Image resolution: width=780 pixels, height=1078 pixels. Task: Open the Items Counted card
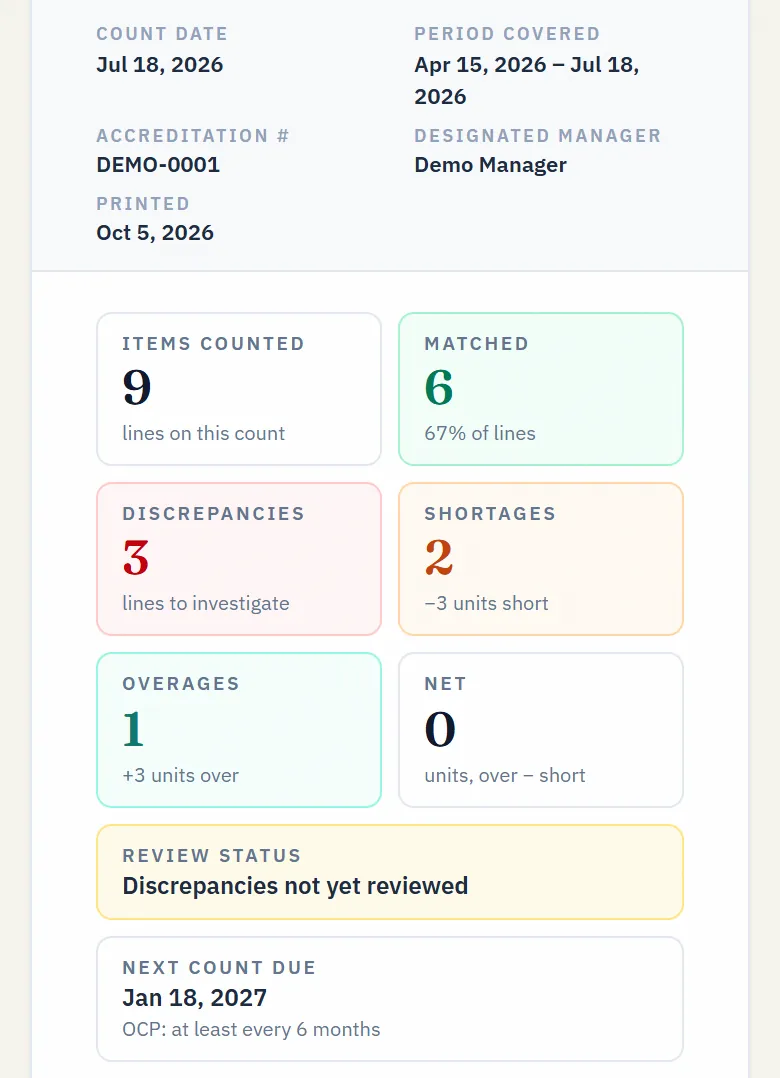238,389
